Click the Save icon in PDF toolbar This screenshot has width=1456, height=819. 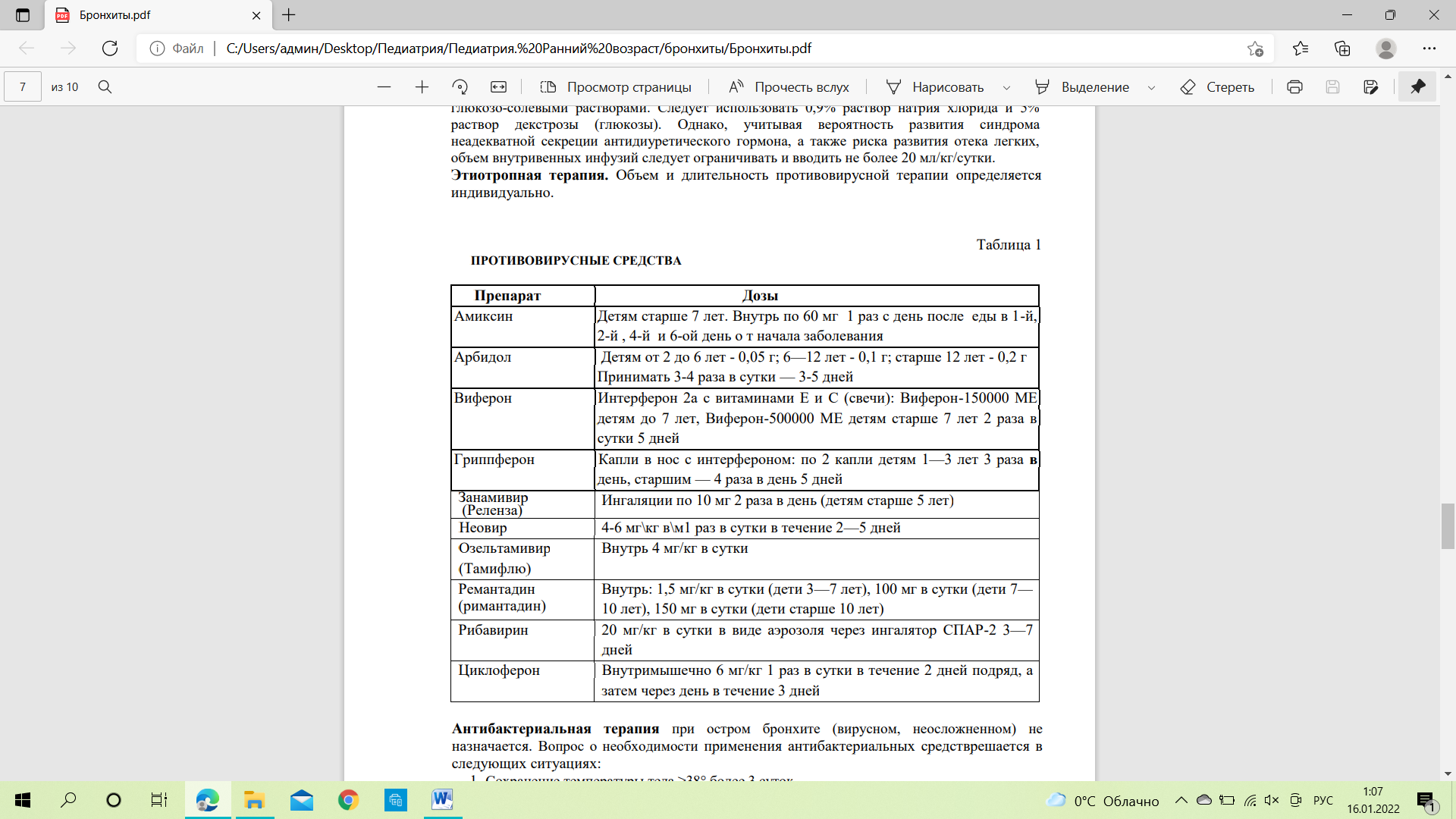[x=1332, y=87]
